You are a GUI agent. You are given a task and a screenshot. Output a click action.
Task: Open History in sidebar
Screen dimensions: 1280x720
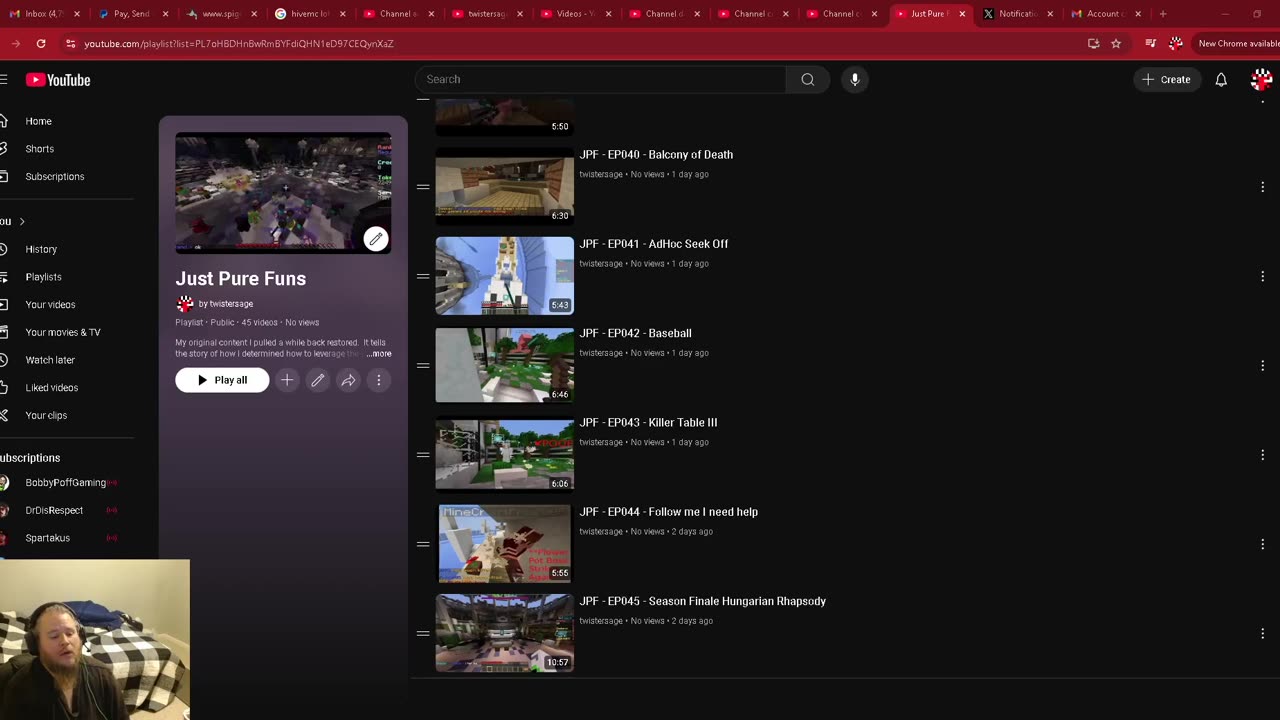(x=41, y=249)
